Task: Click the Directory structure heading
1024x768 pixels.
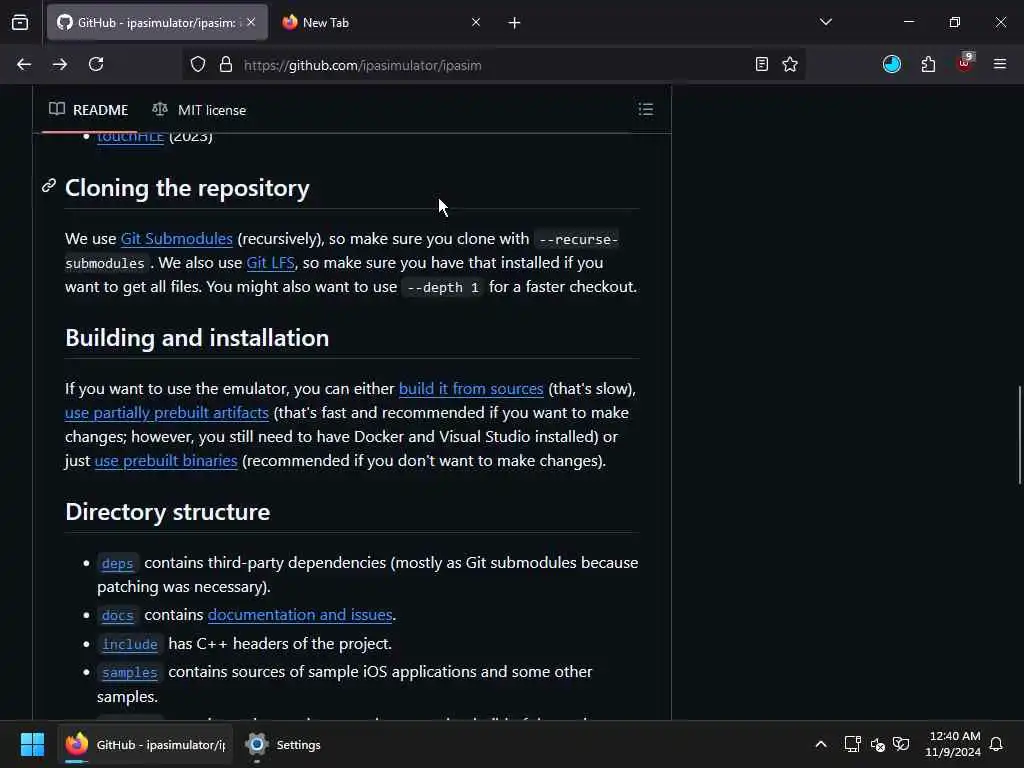Action: click(167, 511)
